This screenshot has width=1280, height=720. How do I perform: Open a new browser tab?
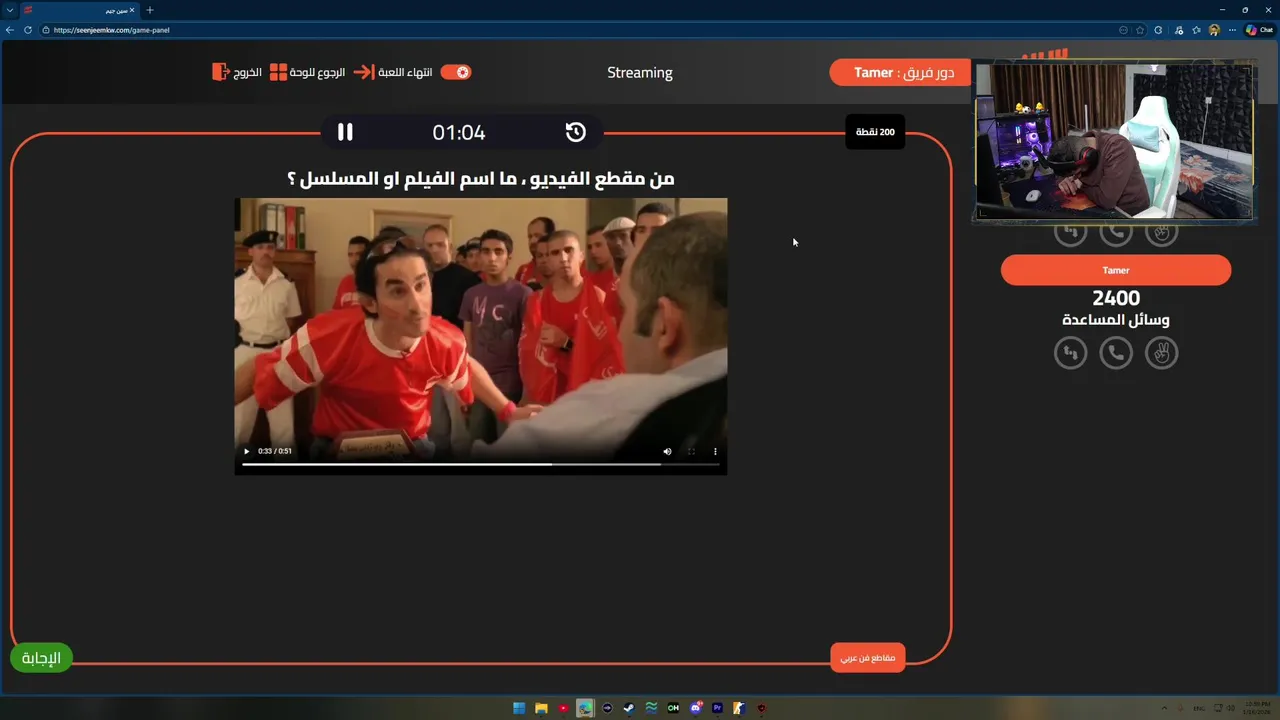[x=150, y=10]
